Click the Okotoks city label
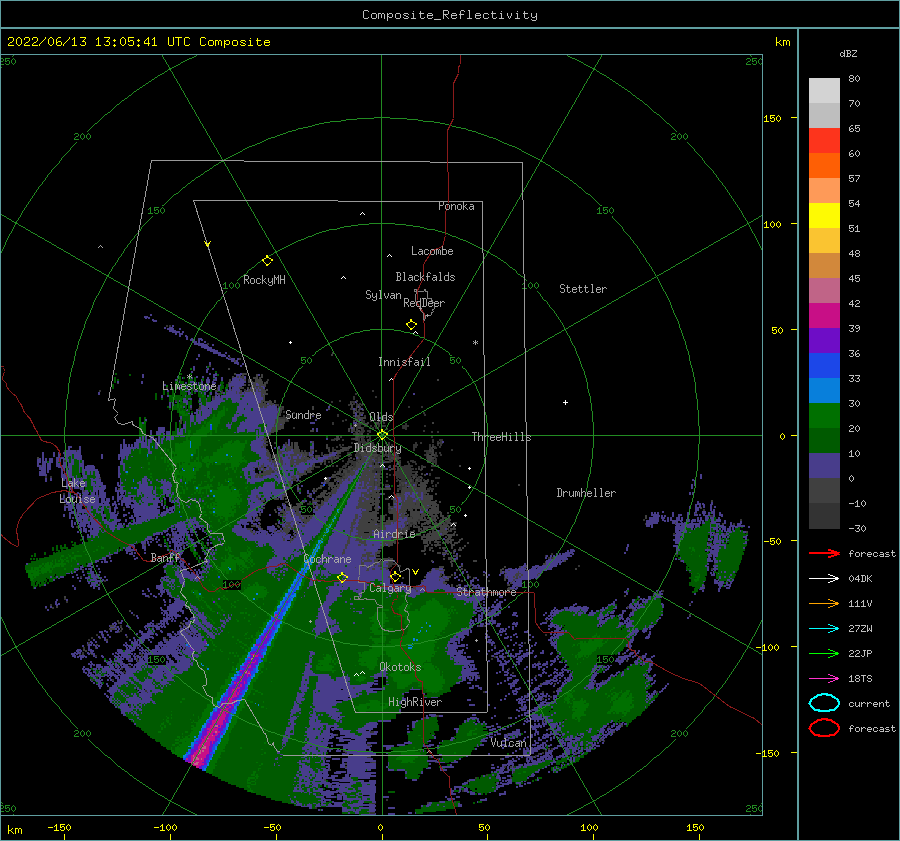This screenshot has height=841, width=900. pos(400,667)
